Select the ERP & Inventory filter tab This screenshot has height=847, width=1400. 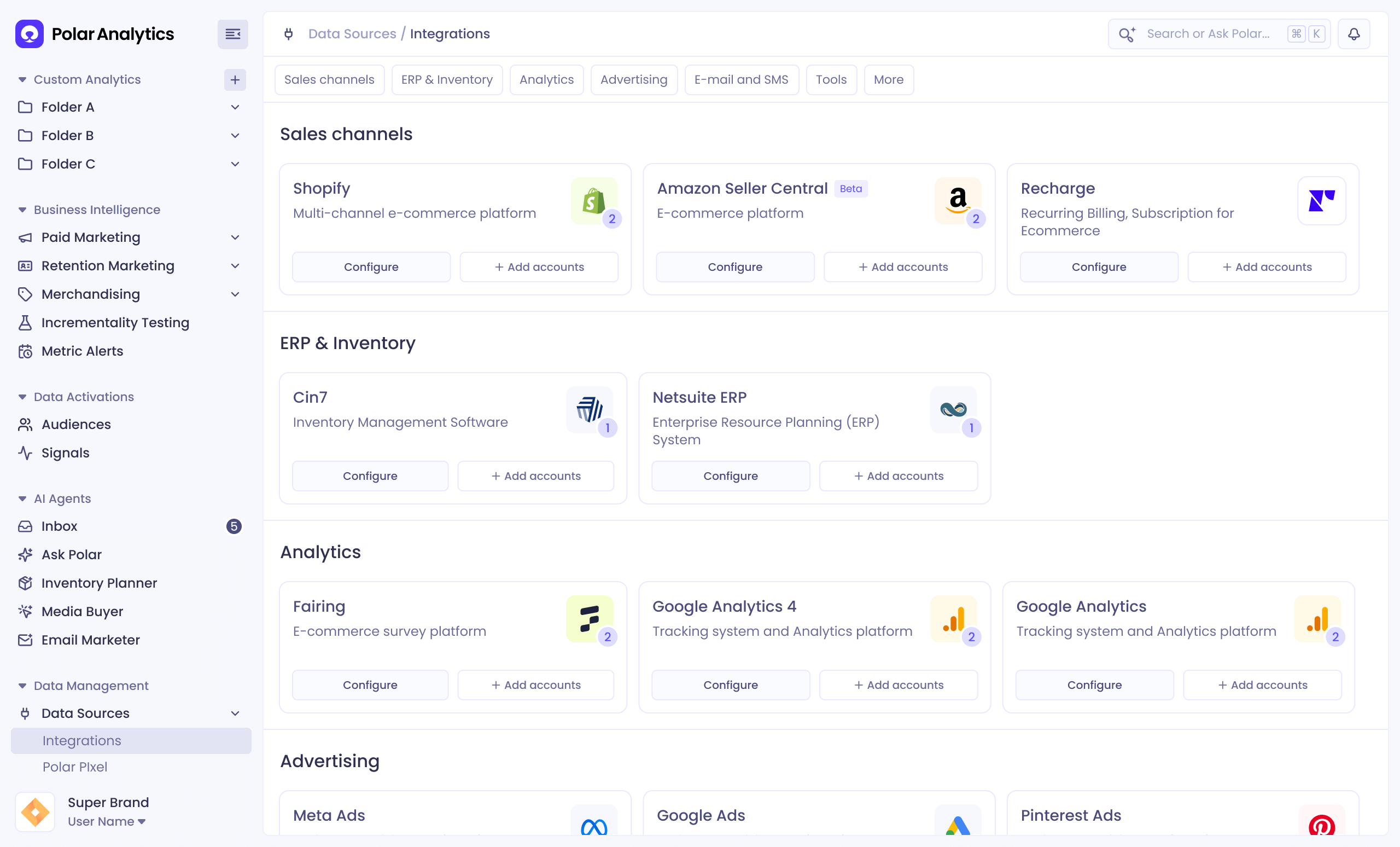[x=447, y=79]
